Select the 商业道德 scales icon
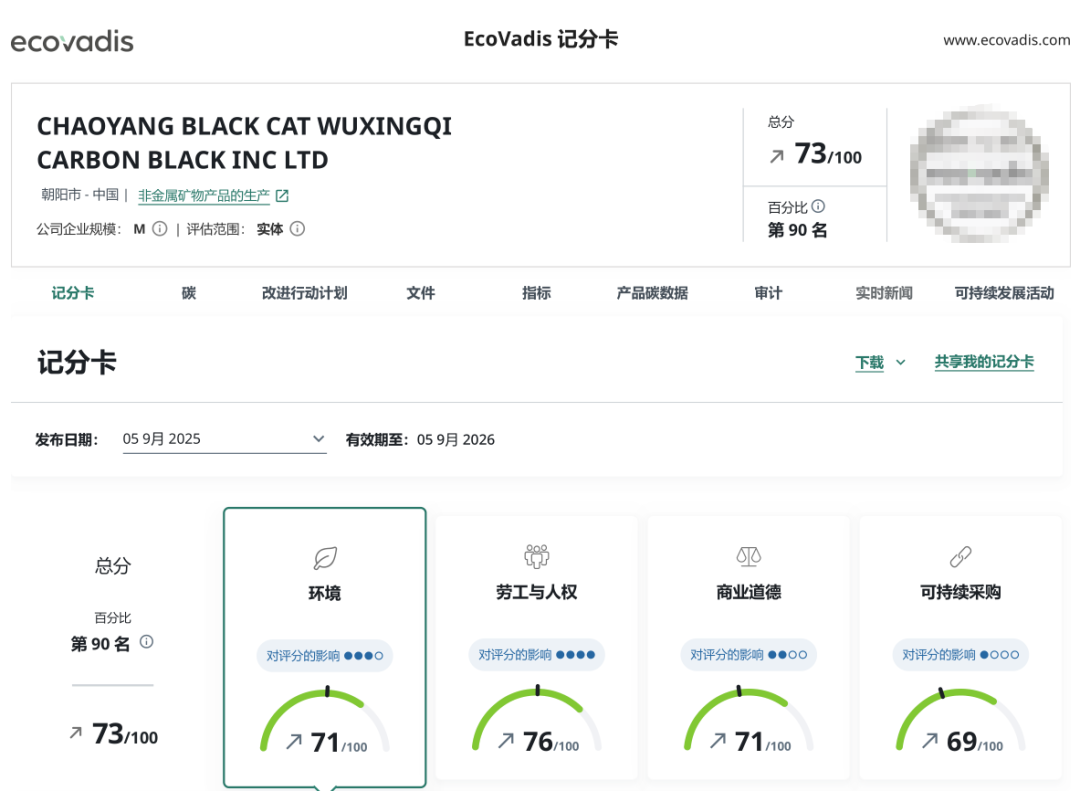 [x=748, y=556]
